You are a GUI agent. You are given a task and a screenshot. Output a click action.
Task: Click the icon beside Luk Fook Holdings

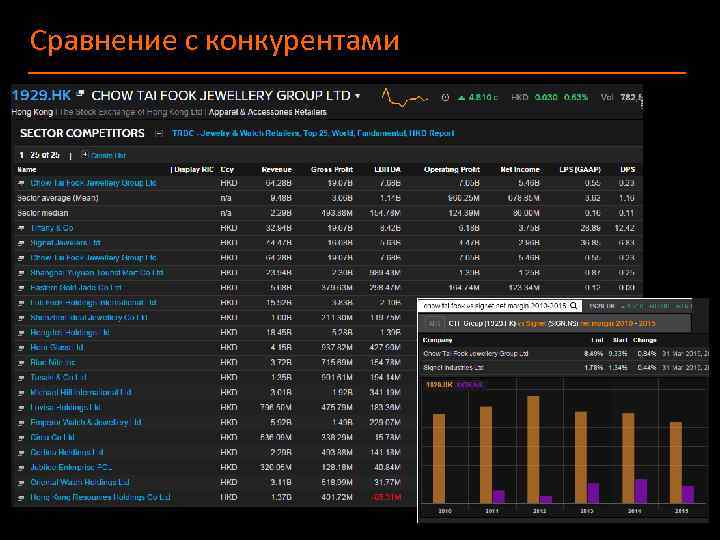click(21, 304)
